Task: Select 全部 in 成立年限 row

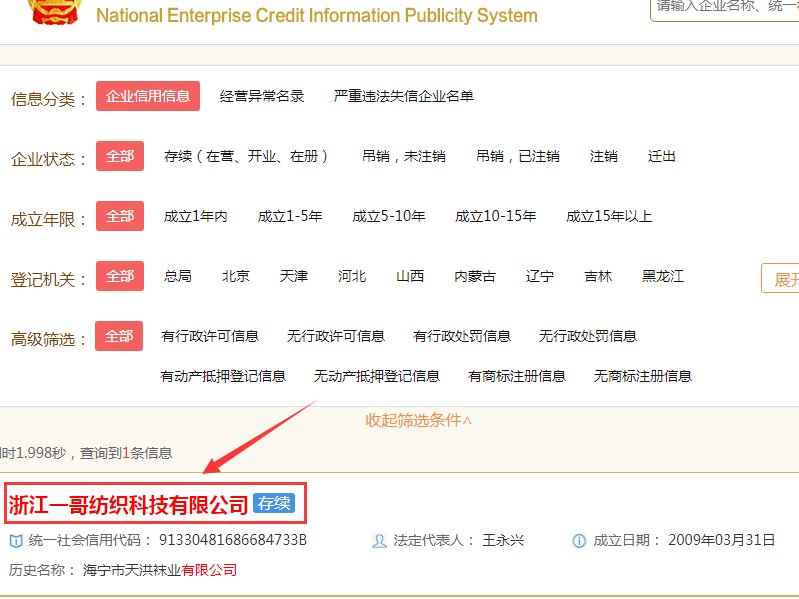Action: (x=120, y=216)
